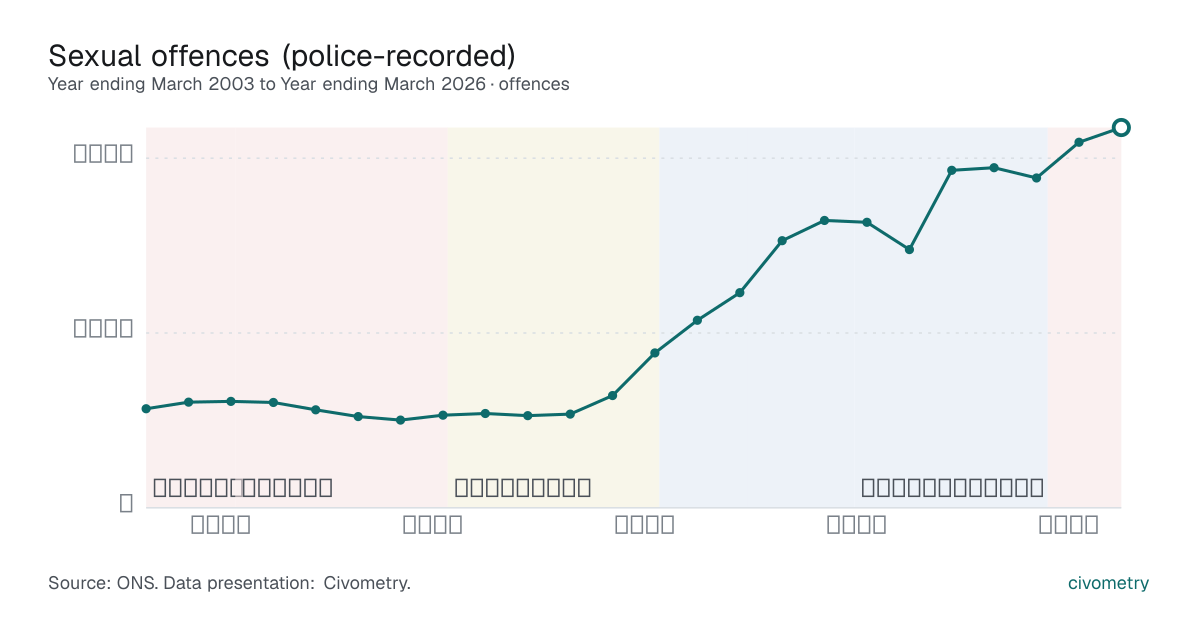Click the Sexual offences (police-recorded) title
The width and height of the screenshot is (1200, 630).
(x=281, y=55)
